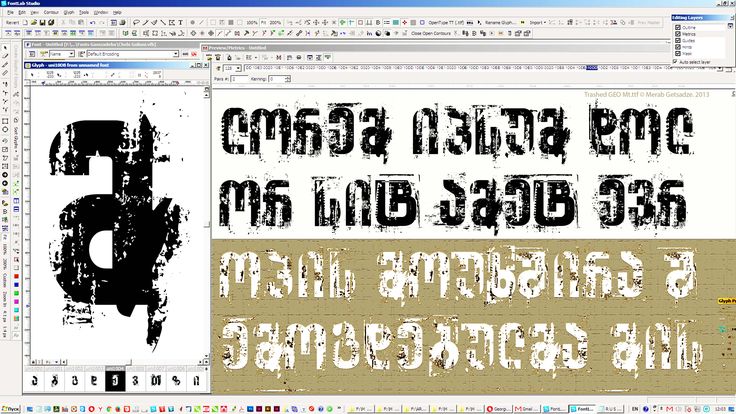Screen dimensions: 736x414
Task: Select the ellipse tool in left toolbox
Action: click(5, 130)
